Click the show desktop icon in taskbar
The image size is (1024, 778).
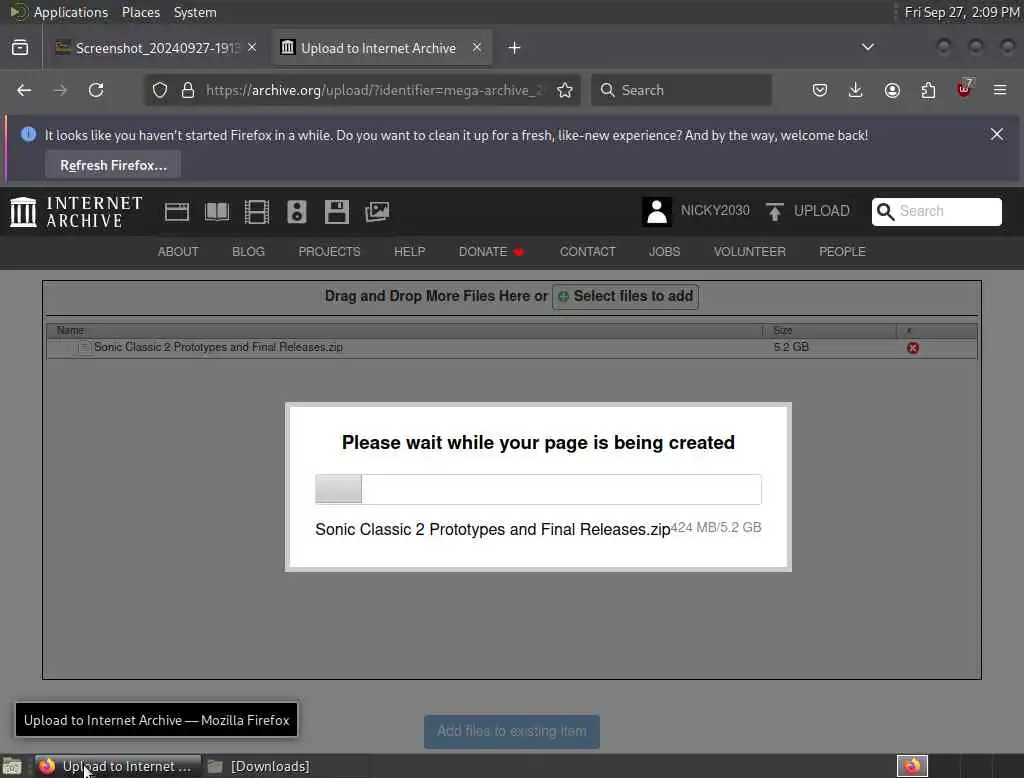point(12,766)
